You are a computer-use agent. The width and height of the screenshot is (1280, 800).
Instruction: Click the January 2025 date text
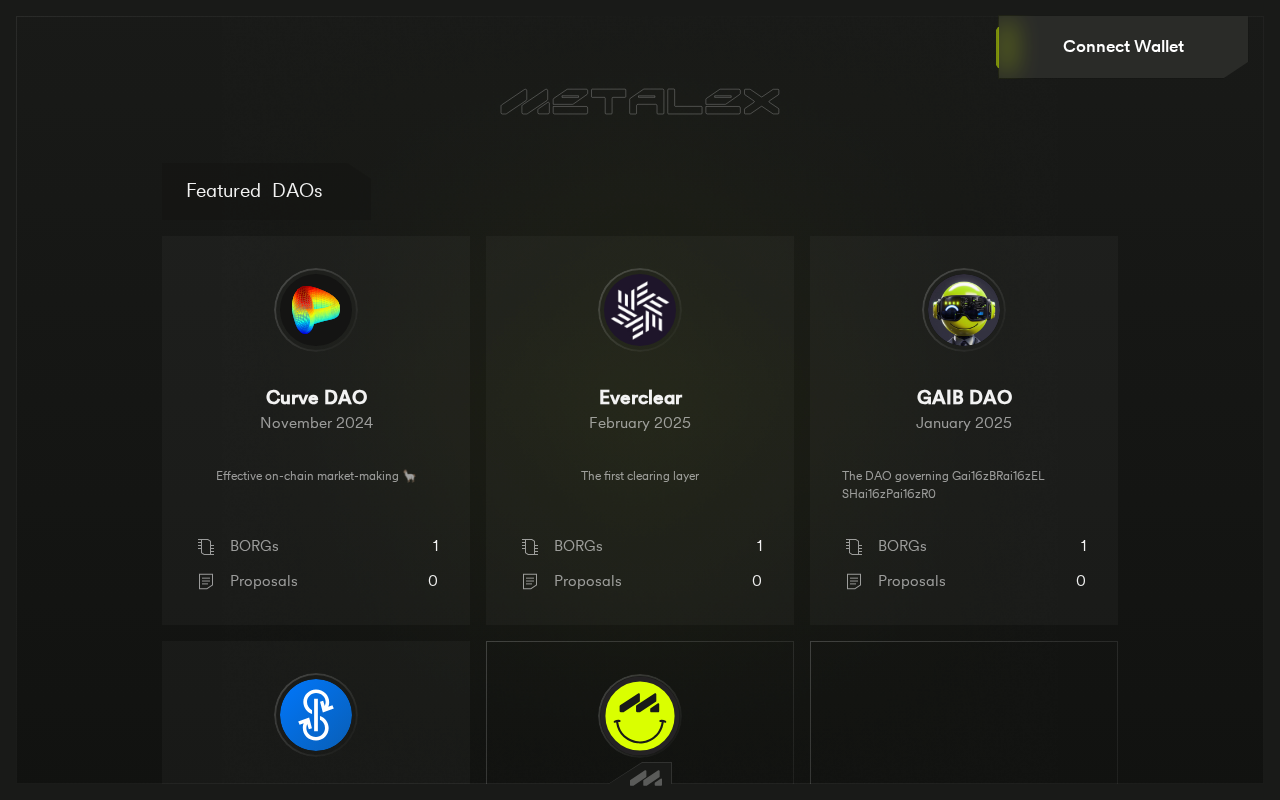point(964,423)
